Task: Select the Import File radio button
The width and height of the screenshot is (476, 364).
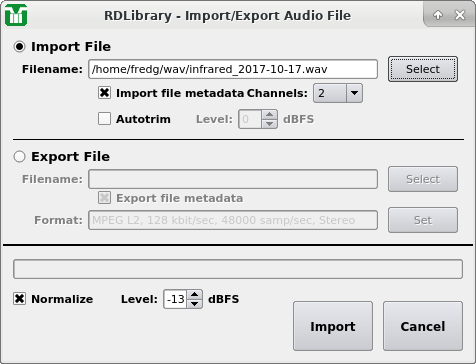Action: tap(19, 46)
